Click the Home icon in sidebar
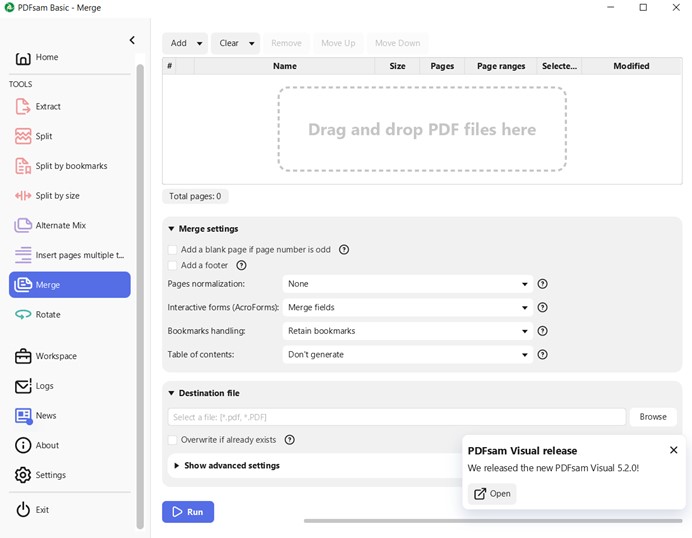This screenshot has height=538, width=692. pos(23,58)
